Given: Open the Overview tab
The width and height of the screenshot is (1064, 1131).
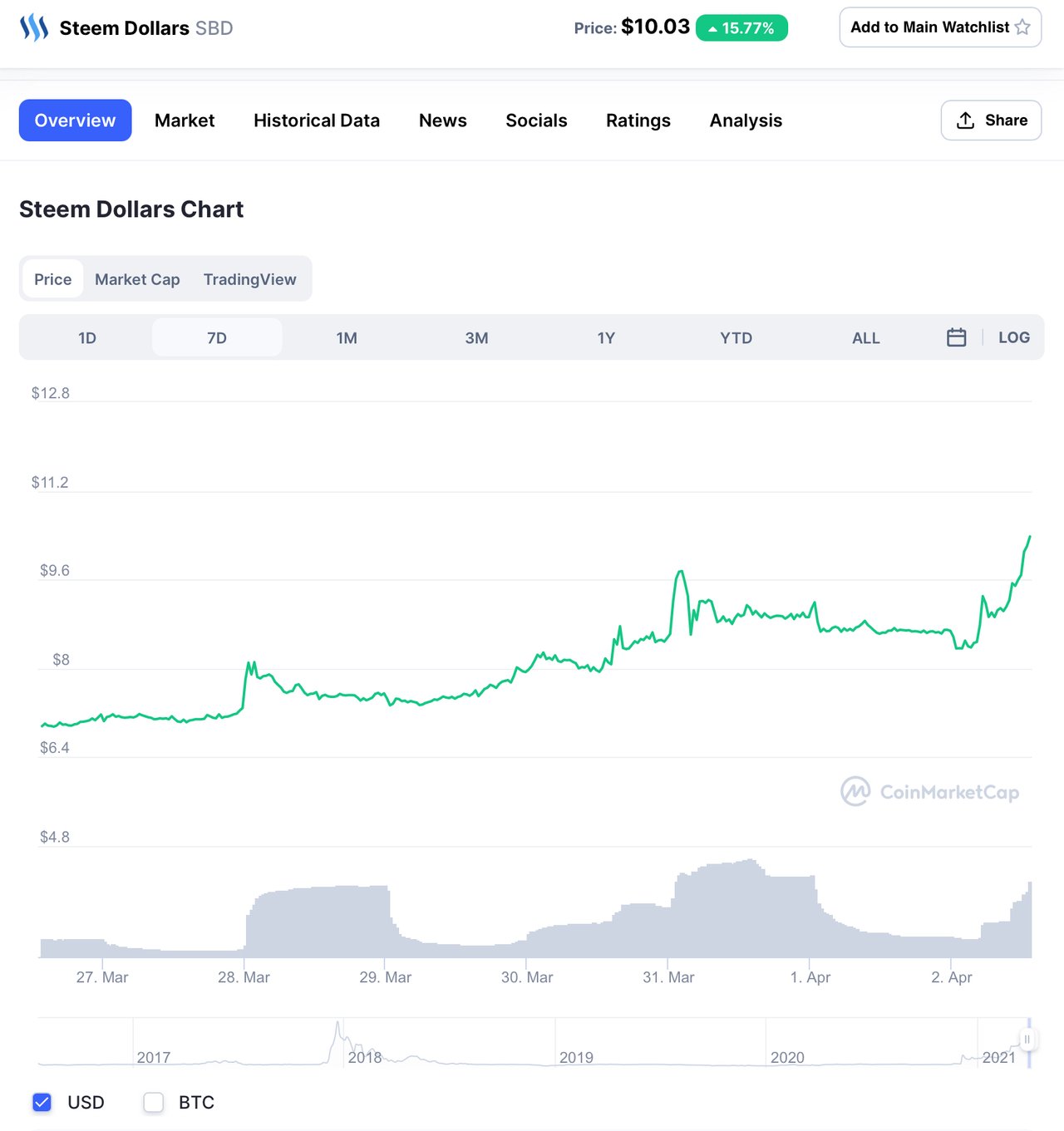Looking at the screenshot, I should pos(75,120).
